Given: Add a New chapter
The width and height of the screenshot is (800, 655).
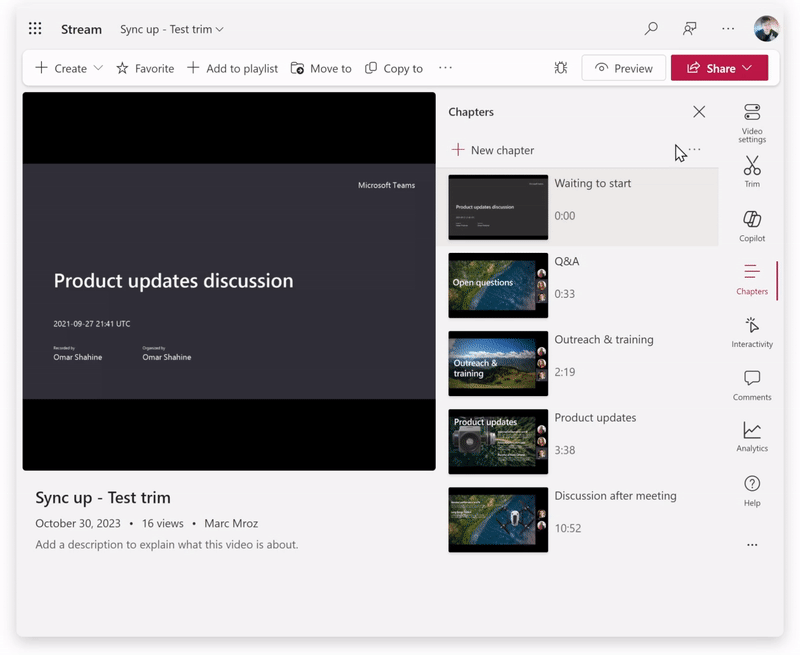Looking at the screenshot, I should coord(493,150).
